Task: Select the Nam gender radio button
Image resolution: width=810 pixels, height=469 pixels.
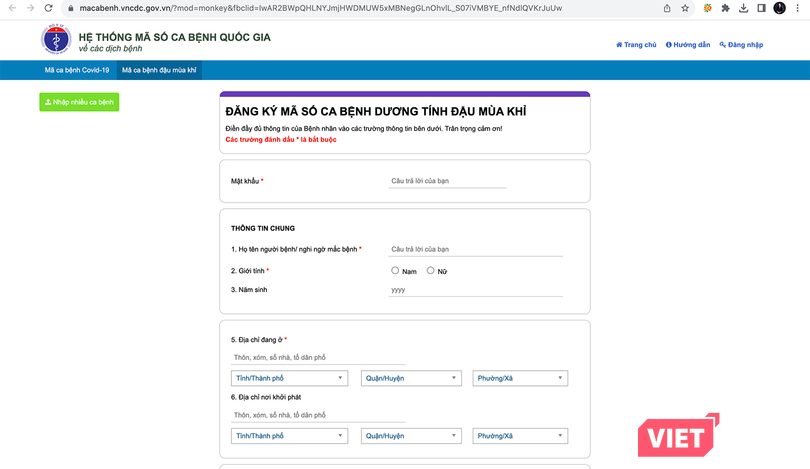Action: tap(395, 271)
